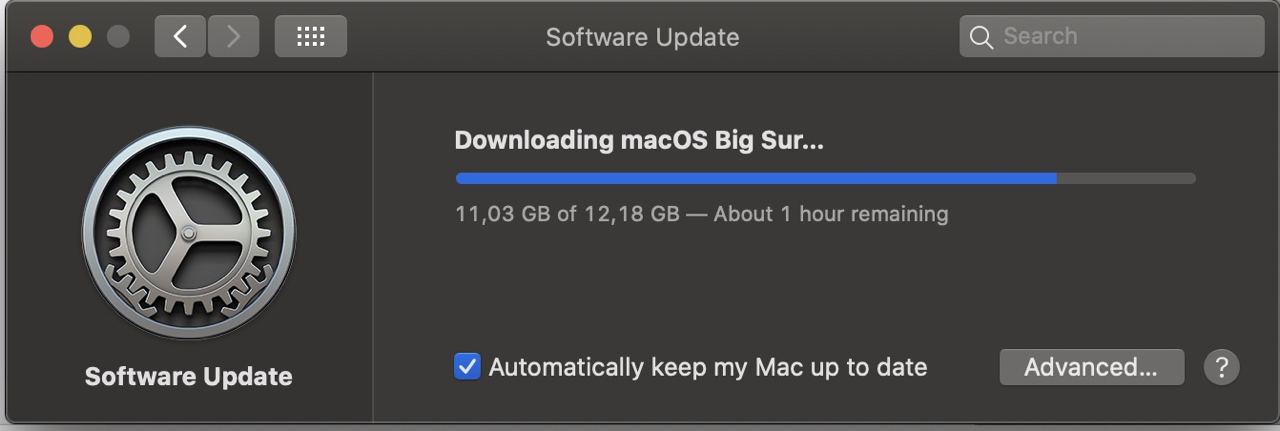The width and height of the screenshot is (1280, 431).
Task: Open the Advanced… options
Action: (x=1091, y=367)
